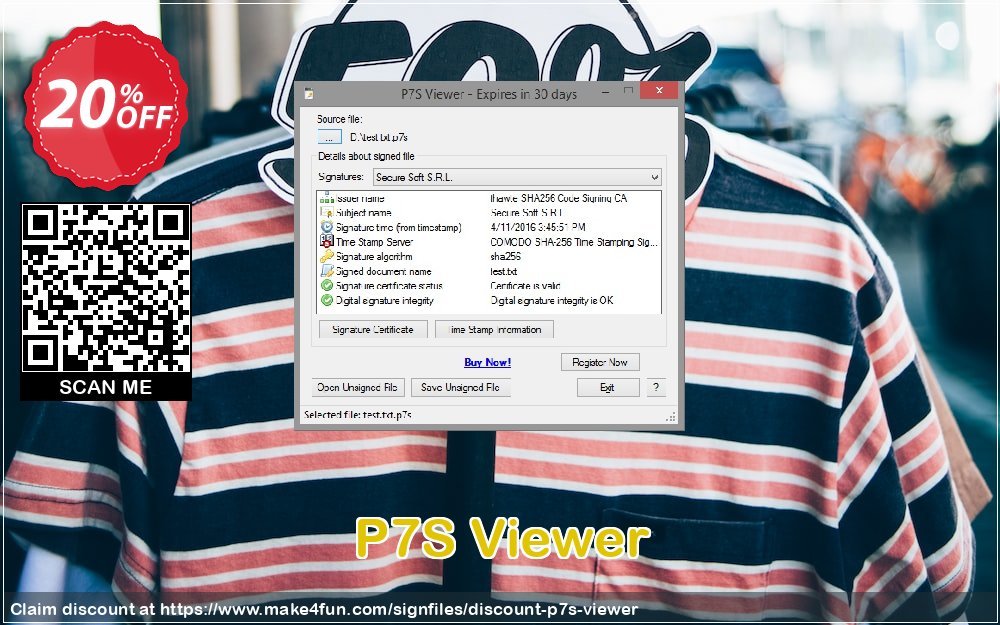Viewport: 1000px width, 625px height.
Task: Click the D:\test.txt.p7s source file path
Action: 379,137
